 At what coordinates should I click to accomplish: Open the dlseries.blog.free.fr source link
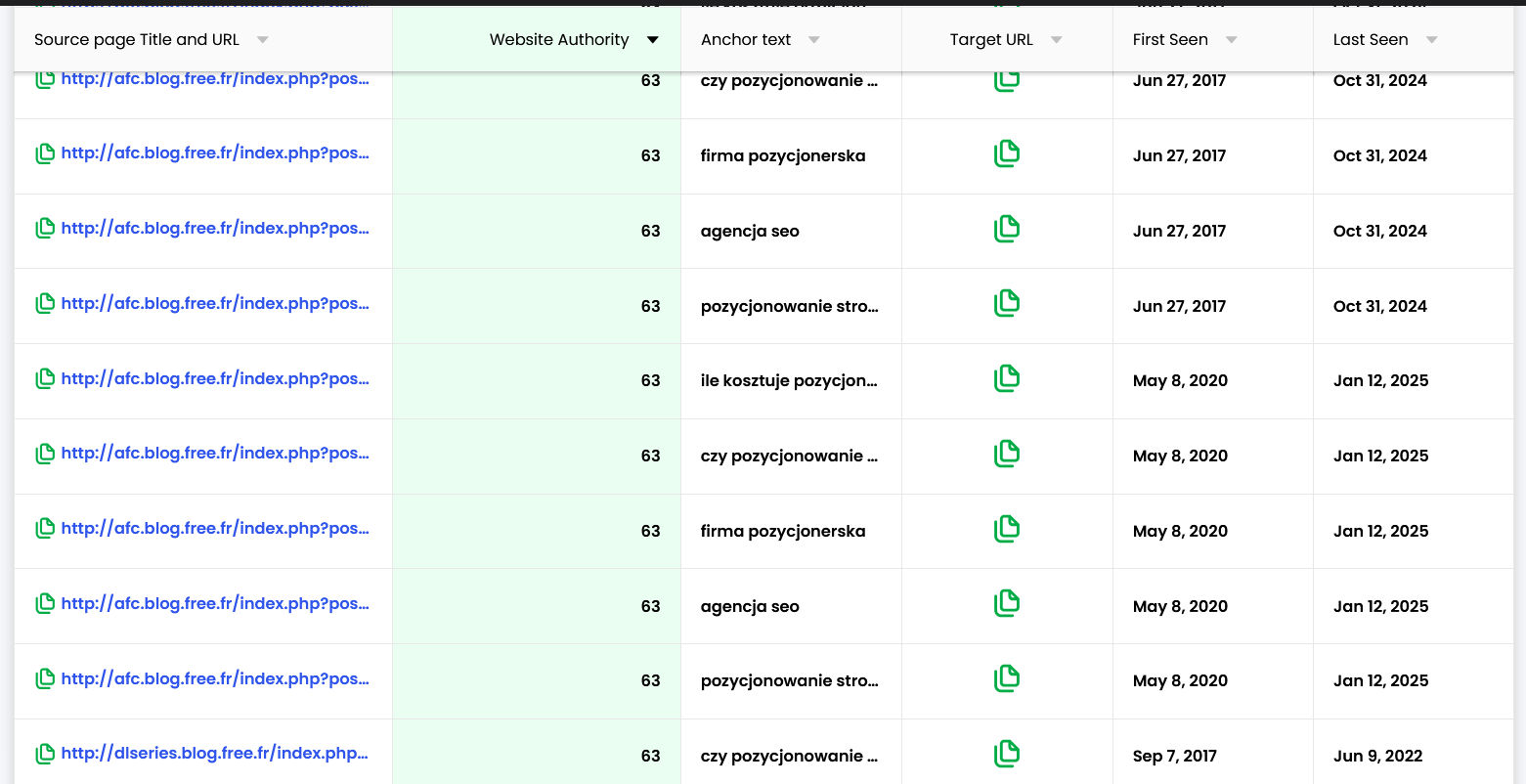pos(214,754)
